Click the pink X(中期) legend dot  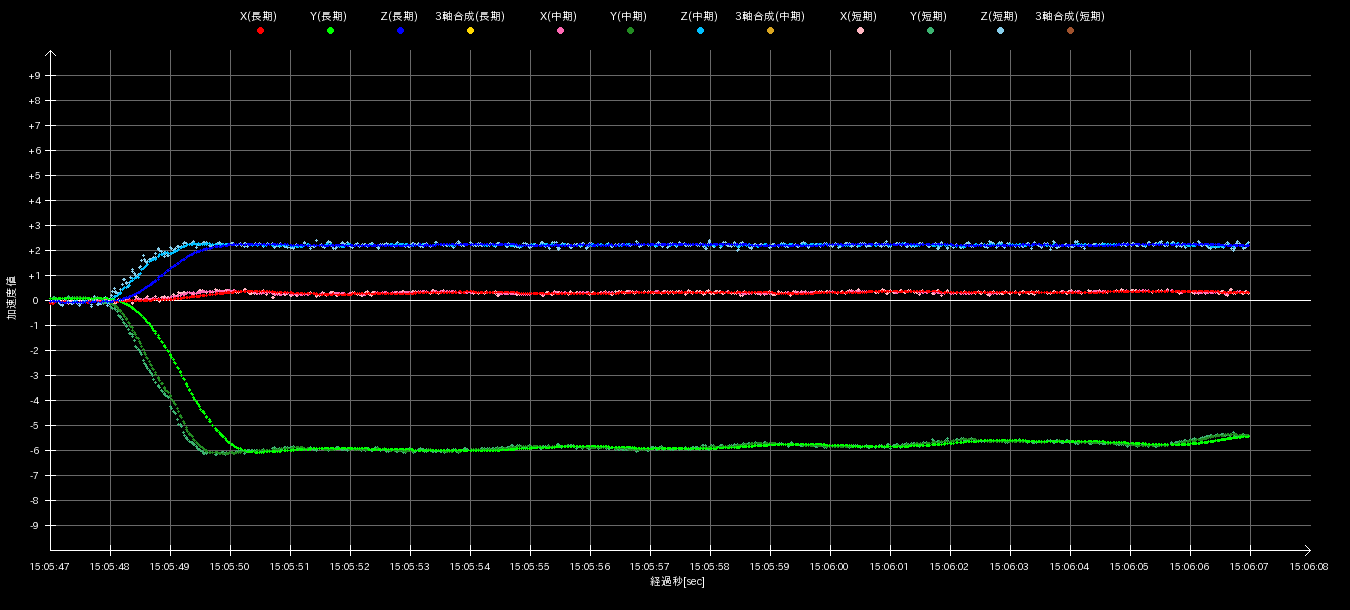click(560, 31)
